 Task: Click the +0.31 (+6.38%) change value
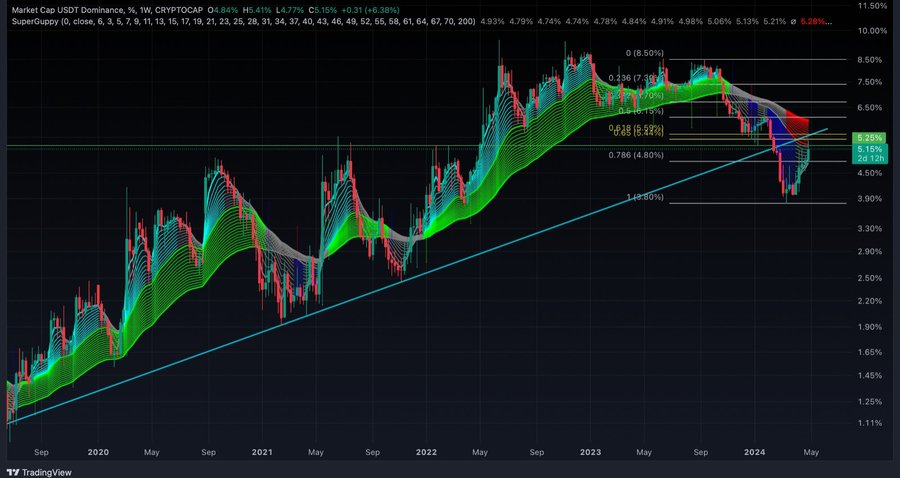click(x=370, y=11)
